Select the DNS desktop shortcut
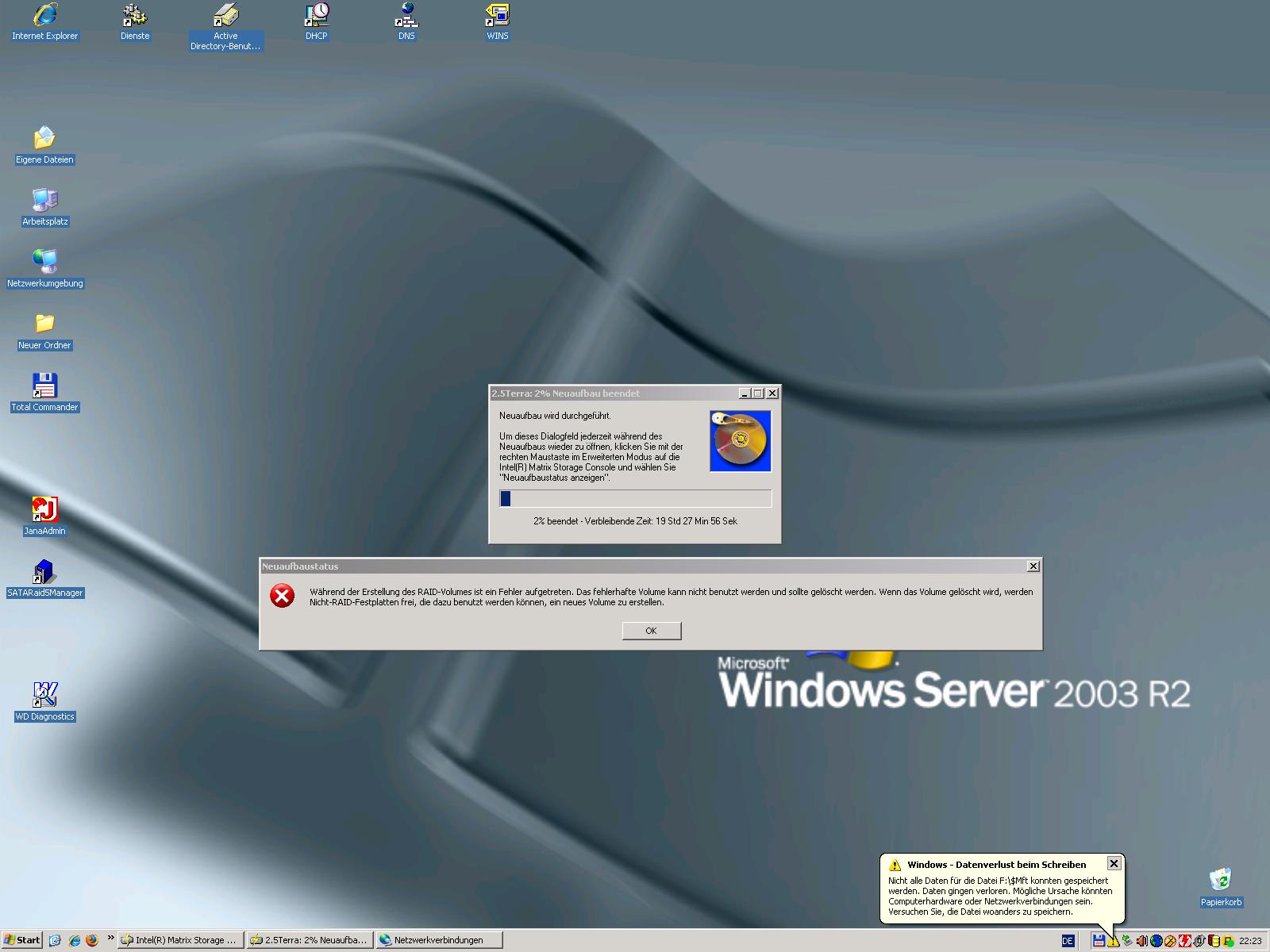The width and height of the screenshot is (1270, 952). click(x=406, y=22)
